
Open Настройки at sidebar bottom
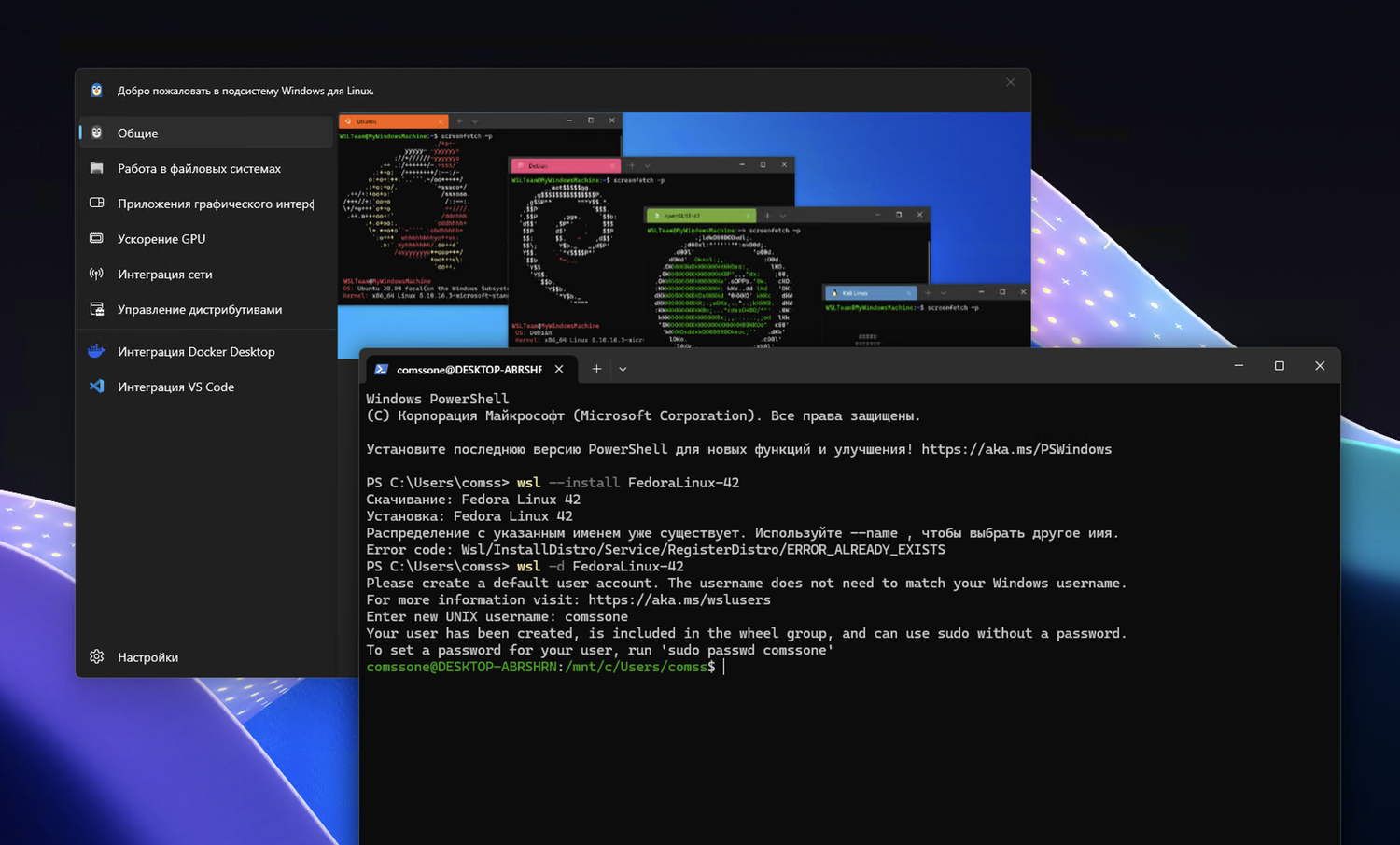coord(206,657)
